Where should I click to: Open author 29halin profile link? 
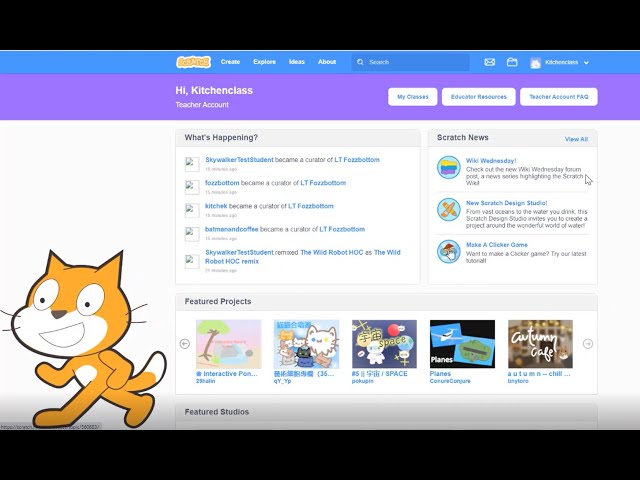pyautogui.click(x=205, y=381)
